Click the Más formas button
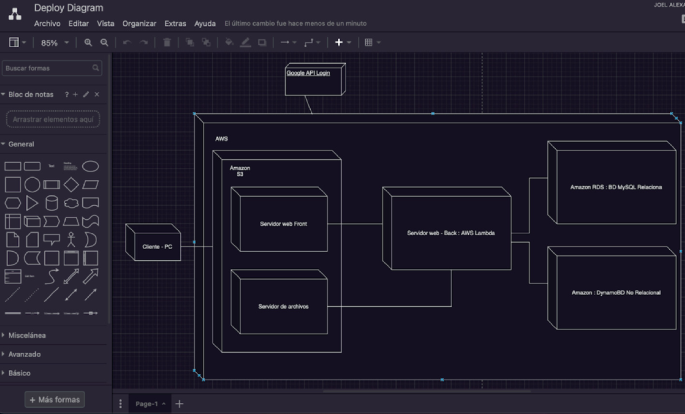 (x=55, y=400)
